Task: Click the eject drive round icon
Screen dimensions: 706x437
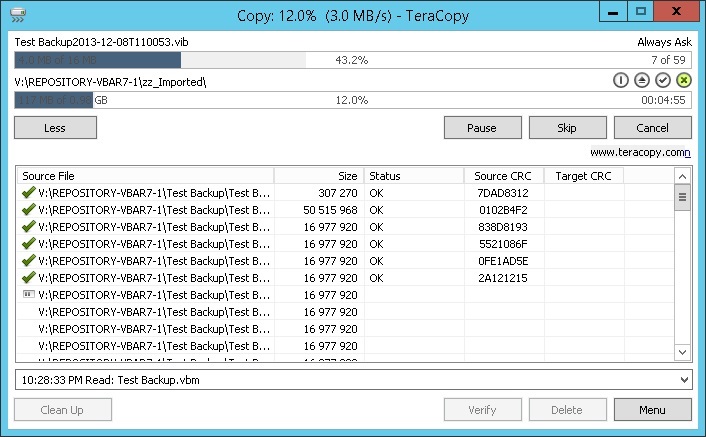Action: click(642, 80)
